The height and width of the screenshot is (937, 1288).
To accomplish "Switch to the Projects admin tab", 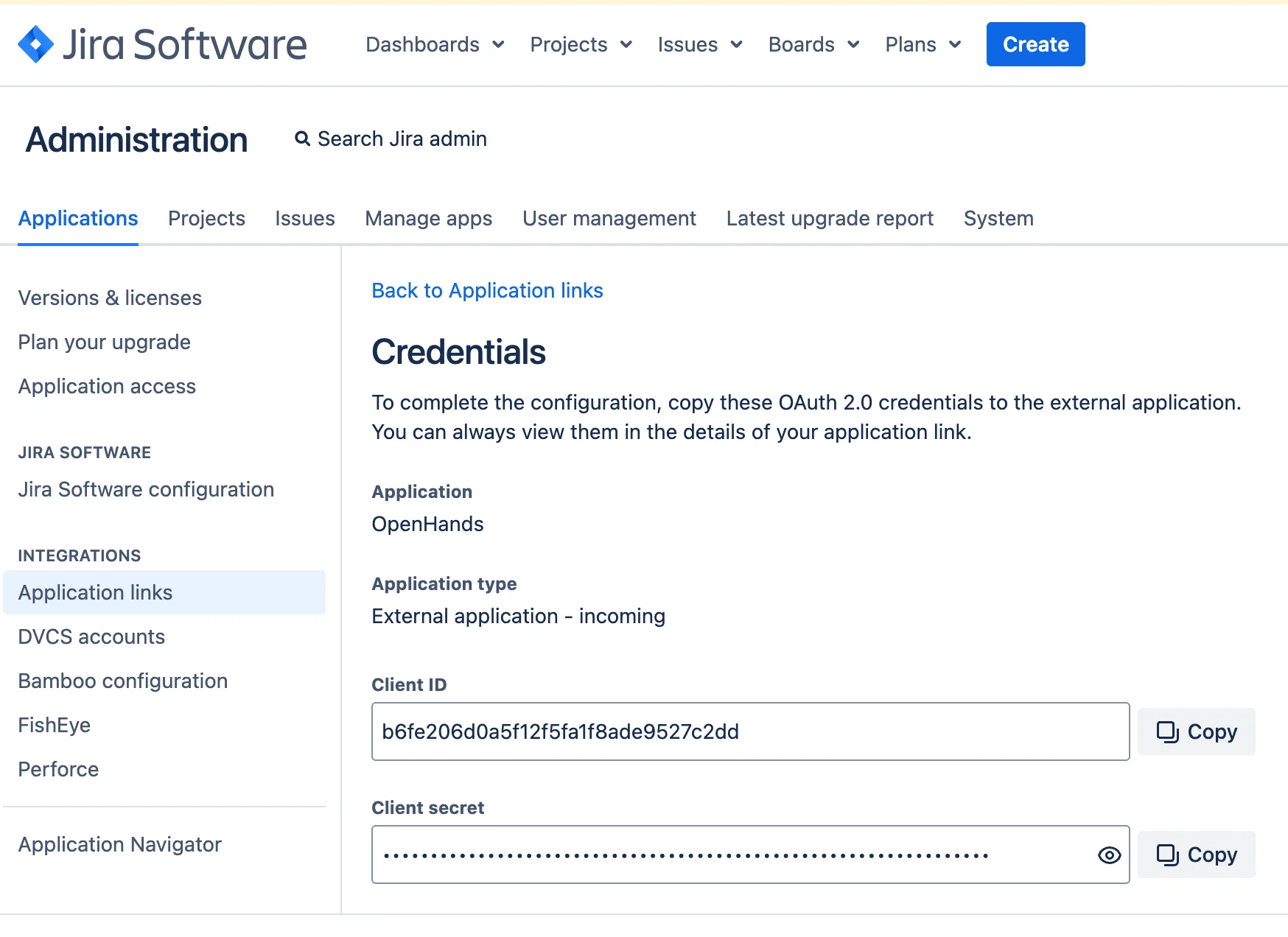I will coord(206,219).
